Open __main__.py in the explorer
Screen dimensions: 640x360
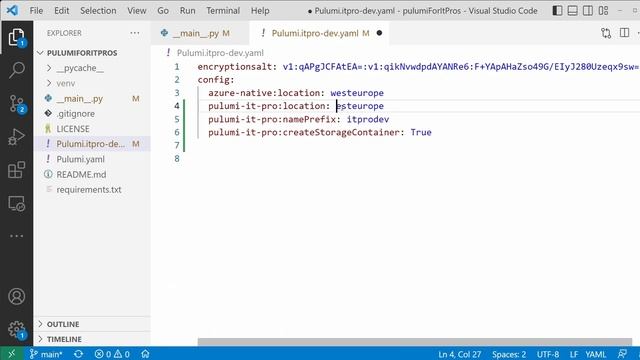(x=92, y=98)
